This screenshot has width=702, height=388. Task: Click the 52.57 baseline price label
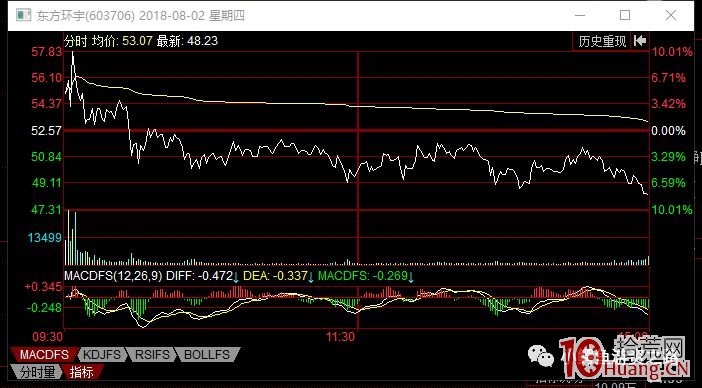coord(46,131)
